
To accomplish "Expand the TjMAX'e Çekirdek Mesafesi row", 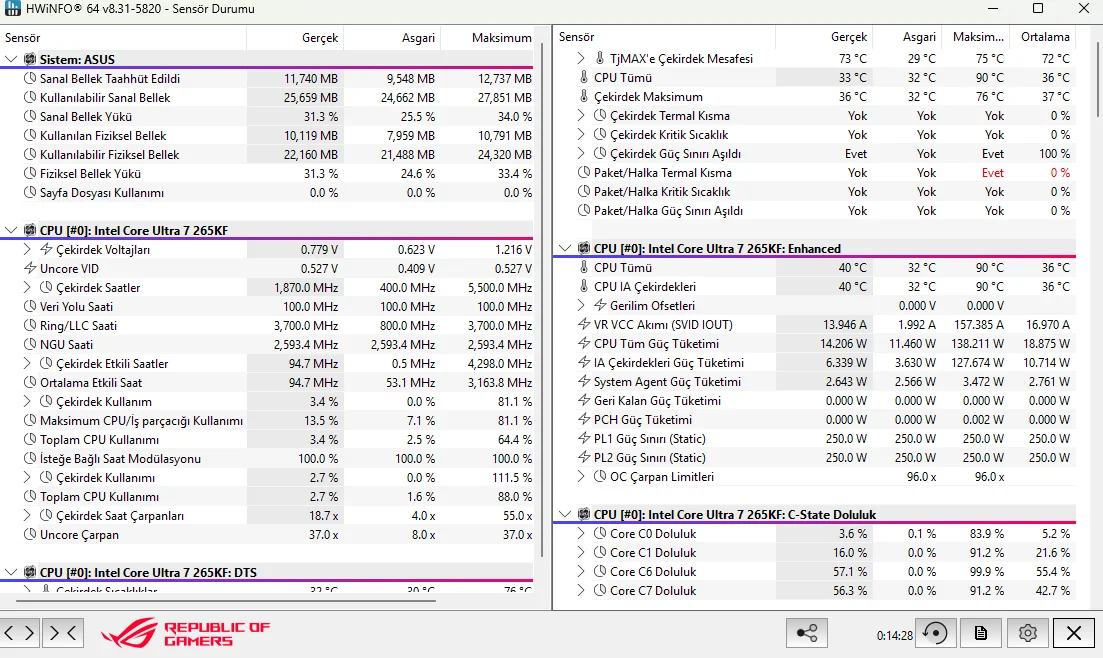I will pyautogui.click(x=580, y=58).
